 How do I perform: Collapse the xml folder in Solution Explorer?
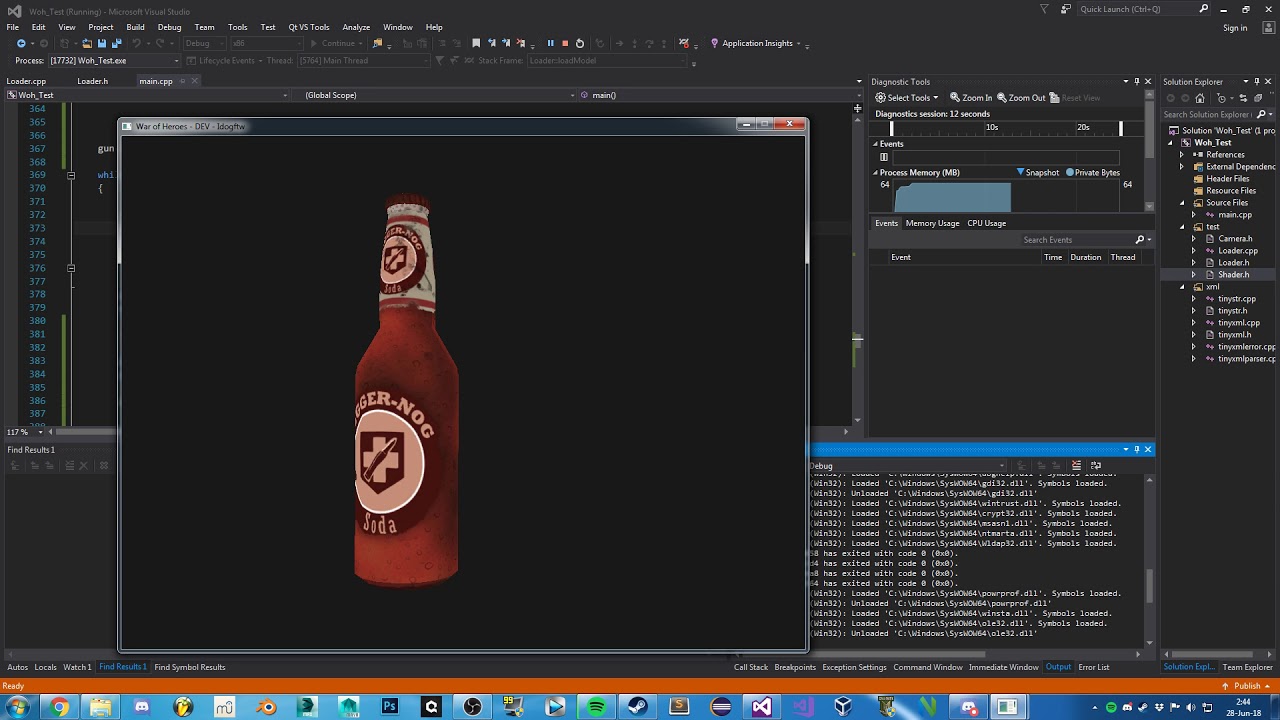tap(1183, 287)
